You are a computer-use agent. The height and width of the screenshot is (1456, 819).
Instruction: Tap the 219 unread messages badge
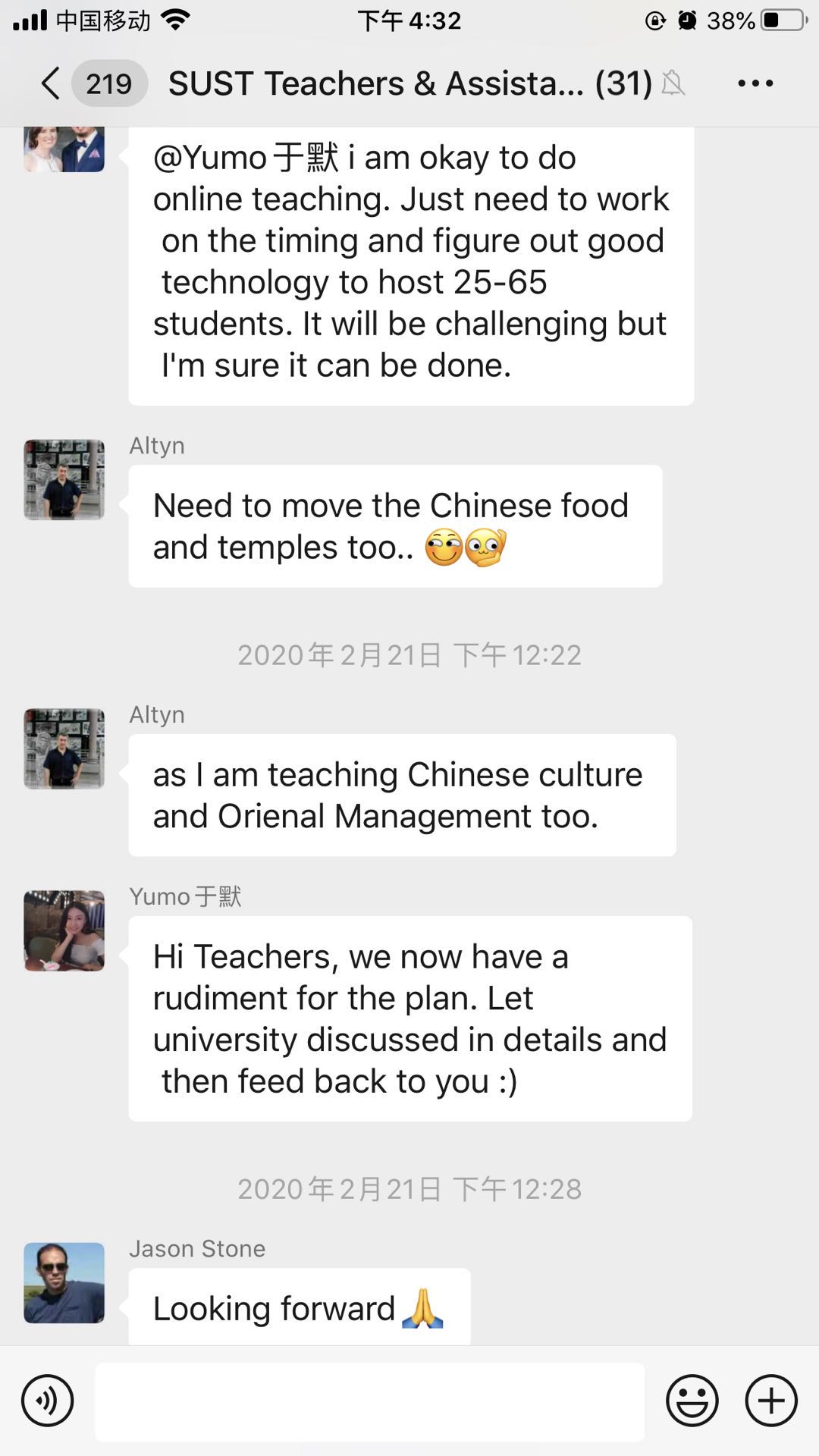click(x=108, y=83)
